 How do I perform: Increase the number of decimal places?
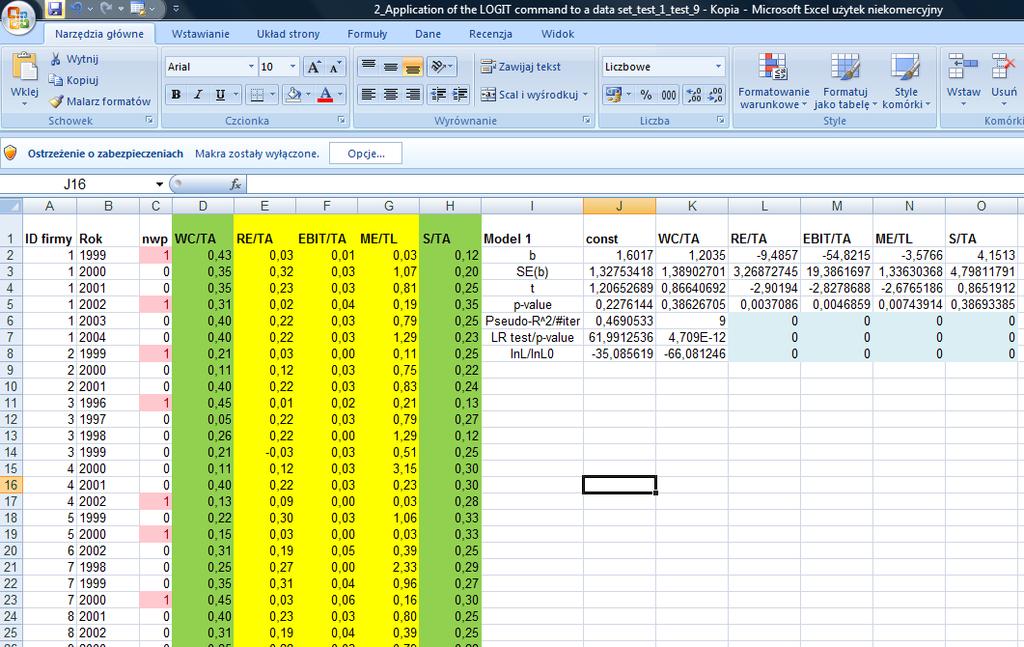coord(694,95)
